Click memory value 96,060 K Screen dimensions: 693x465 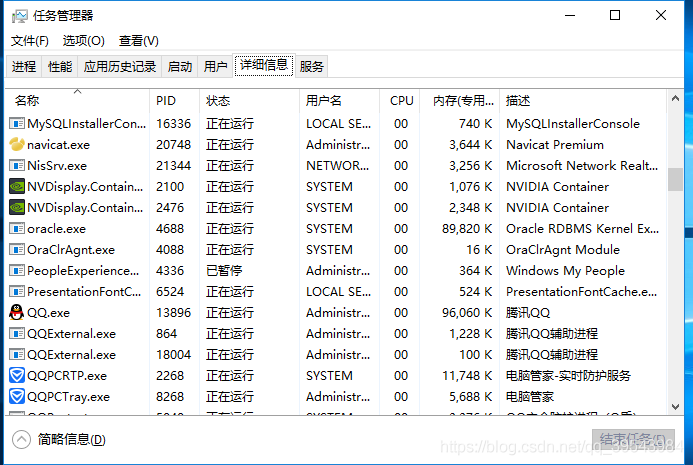click(x=467, y=313)
